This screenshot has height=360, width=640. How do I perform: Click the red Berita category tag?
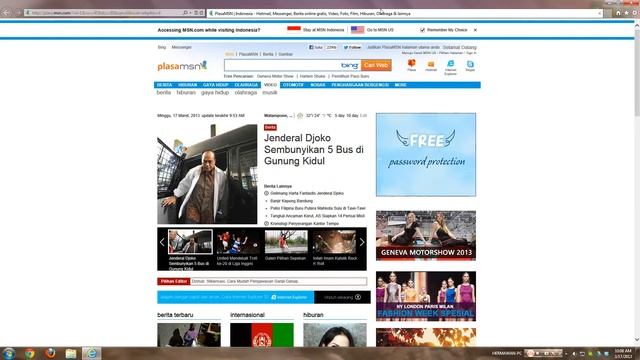(270, 127)
